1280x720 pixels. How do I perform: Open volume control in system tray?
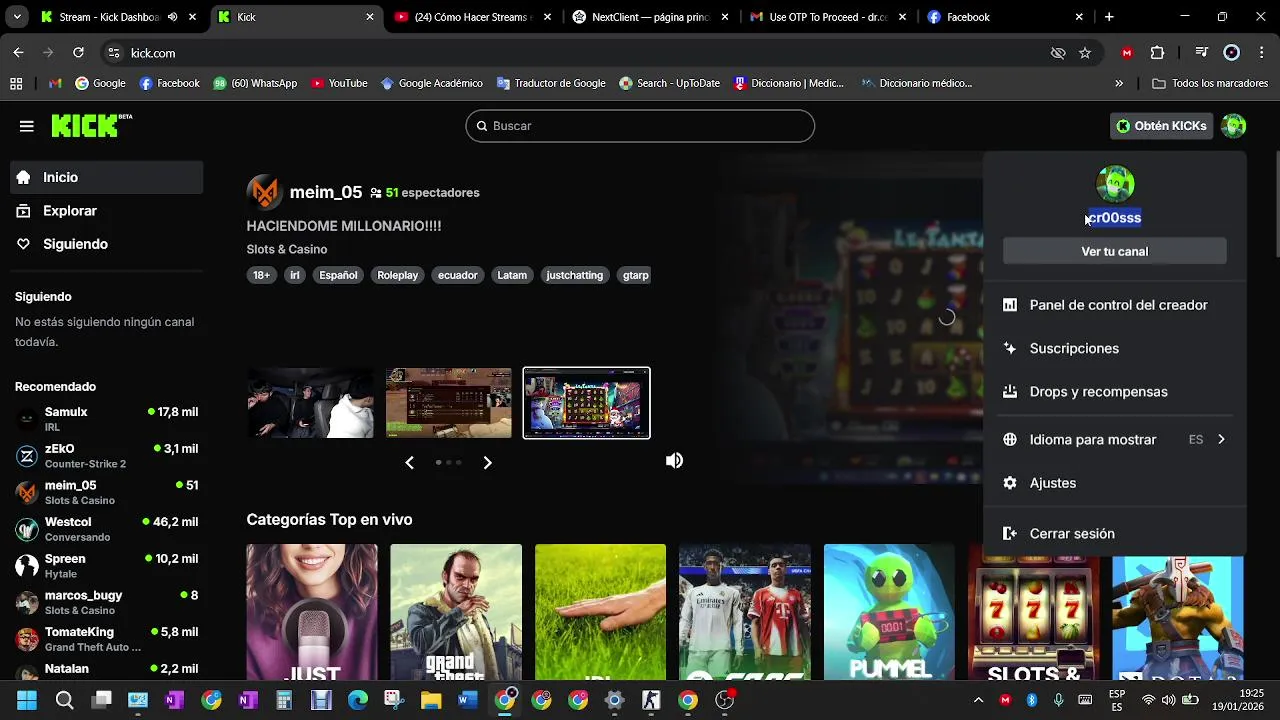pos(1168,700)
